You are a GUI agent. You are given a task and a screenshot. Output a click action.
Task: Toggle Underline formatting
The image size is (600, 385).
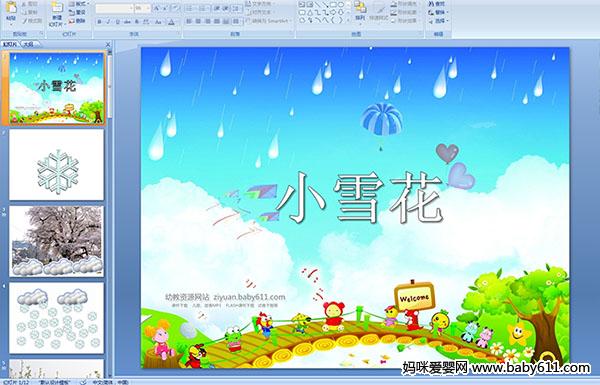(117, 22)
